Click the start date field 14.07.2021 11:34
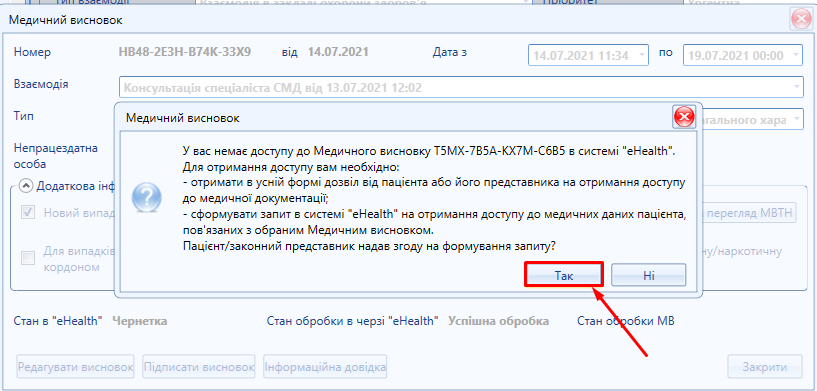Image resolution: width=817 pixels, height=391 pixels. [x=588, y=55]
